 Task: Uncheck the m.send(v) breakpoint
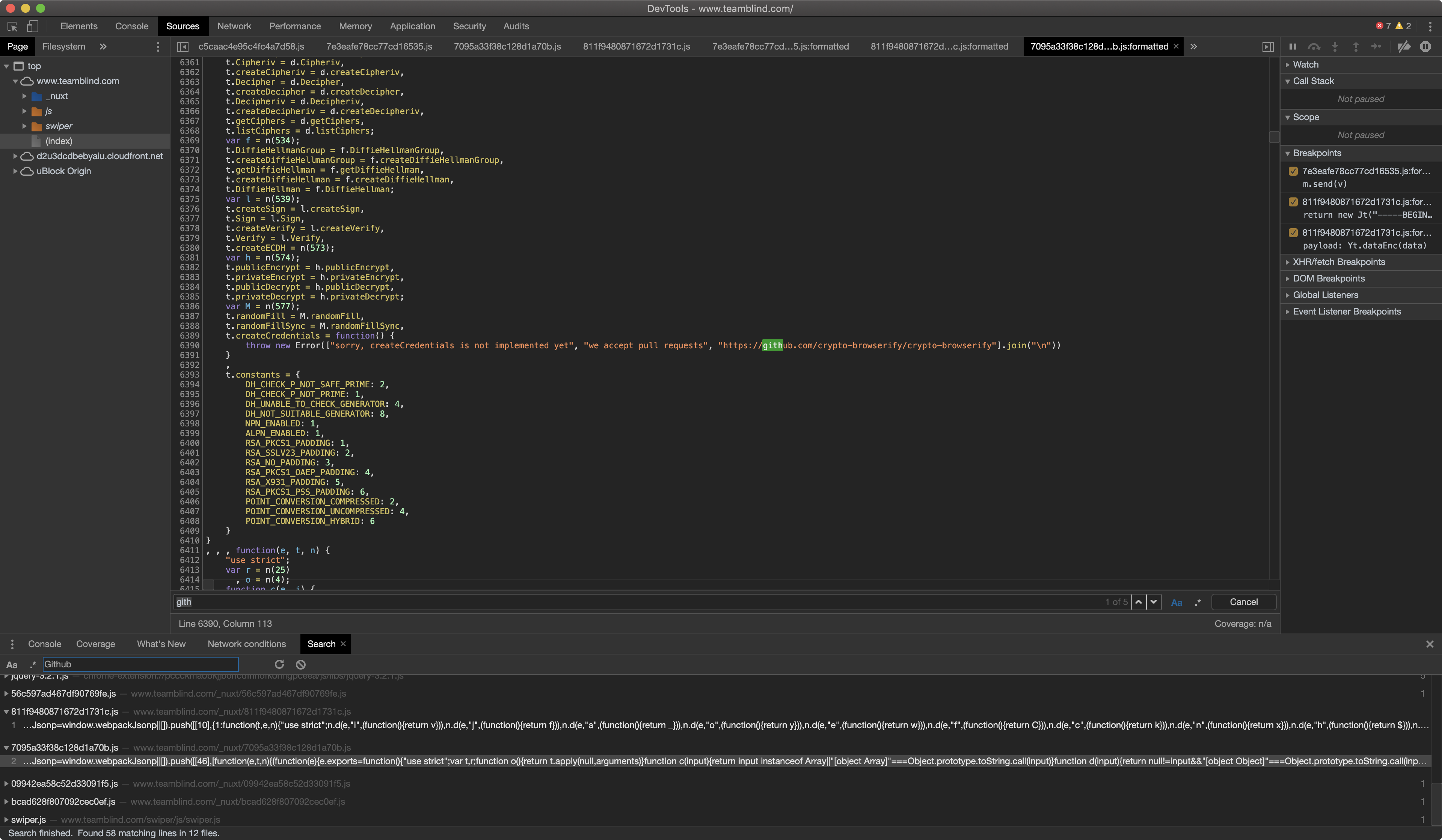tap(1293, 171)
